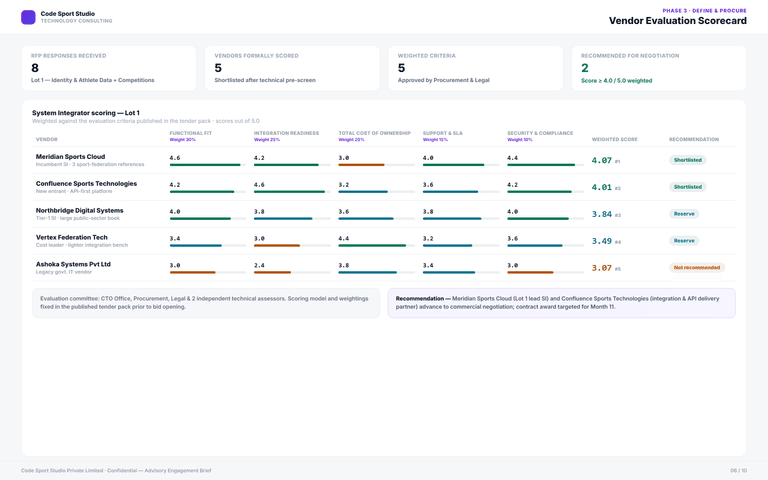
Task: Click the Total Cost of Ownership header
Action: pos(374,133)
